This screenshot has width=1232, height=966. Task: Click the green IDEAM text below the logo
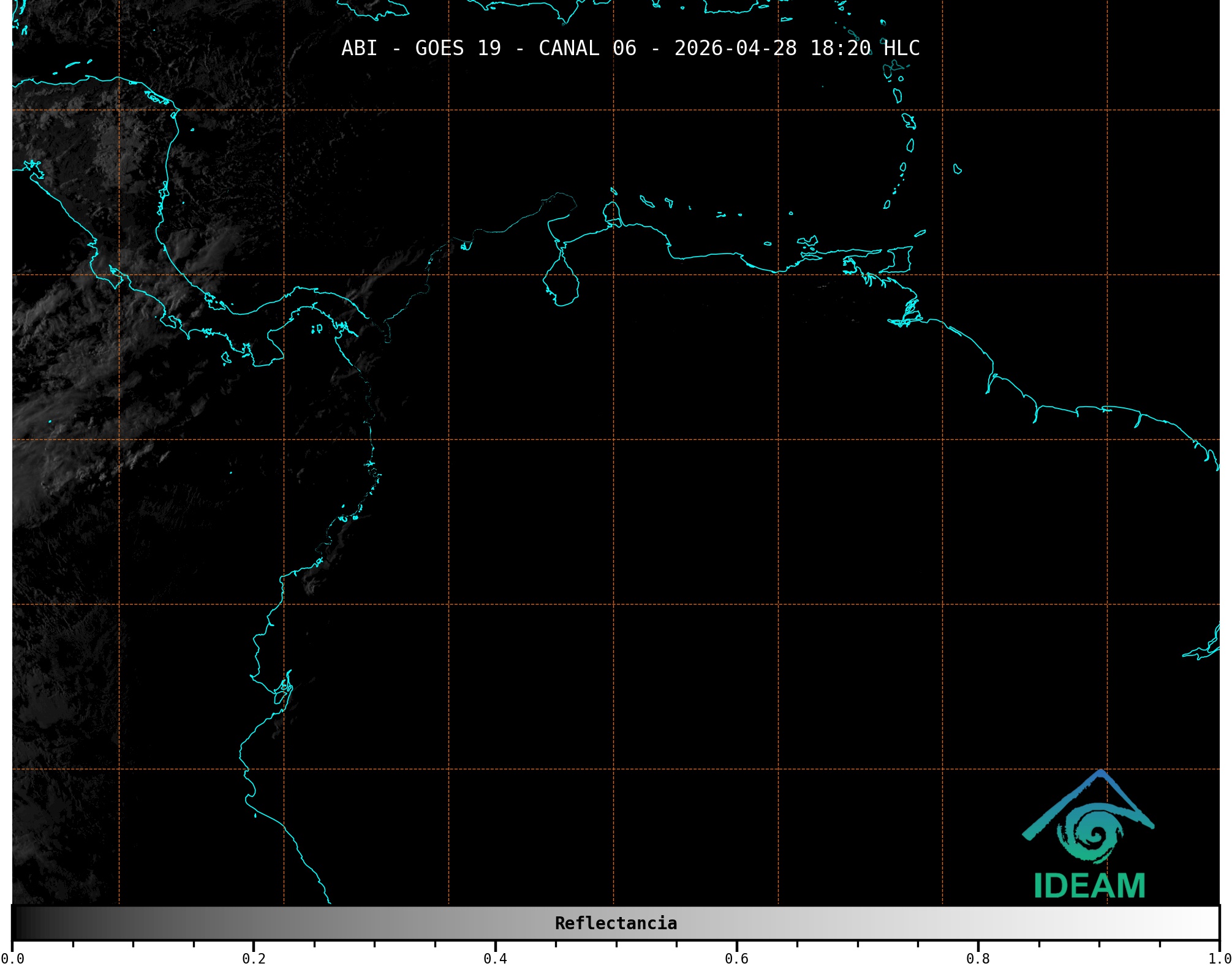1089,886
